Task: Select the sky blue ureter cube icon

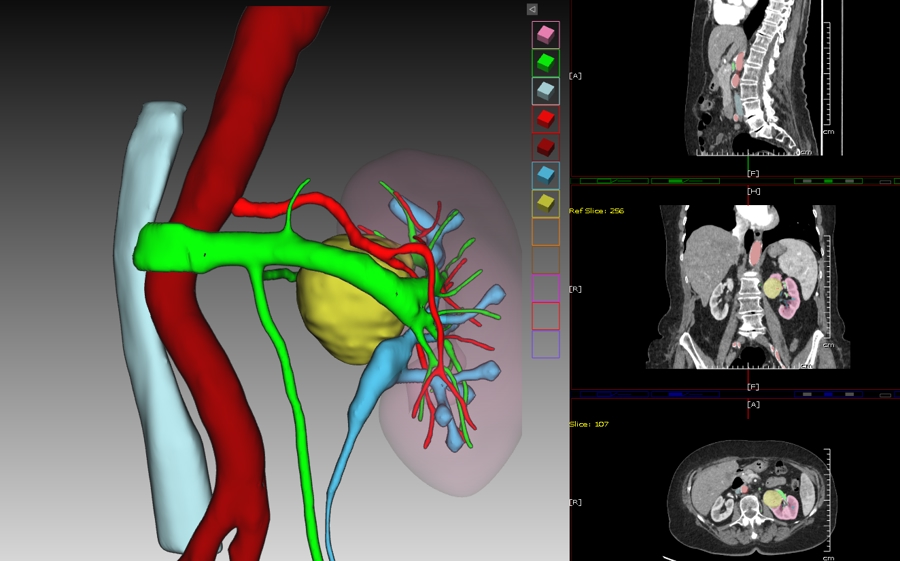Action: 545,175
